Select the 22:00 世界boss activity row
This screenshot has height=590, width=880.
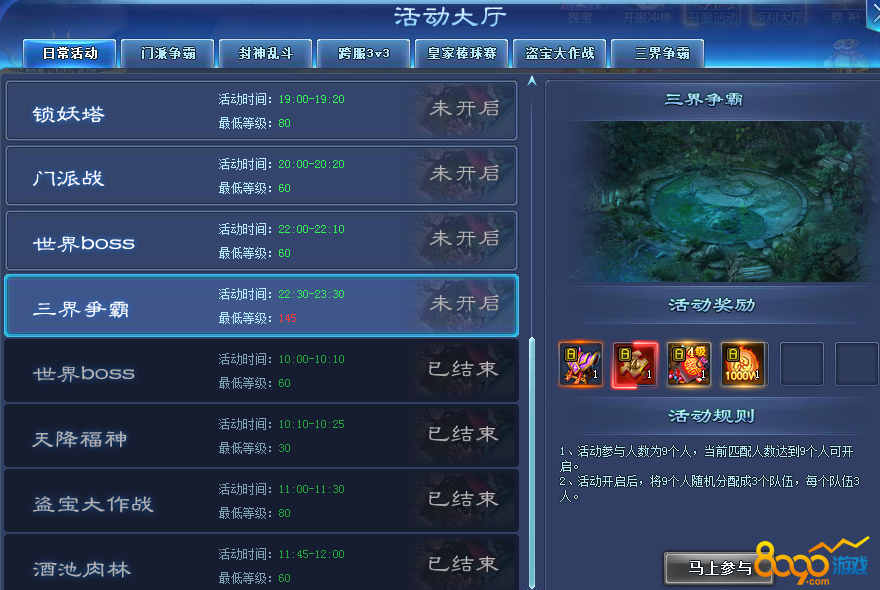262,241
